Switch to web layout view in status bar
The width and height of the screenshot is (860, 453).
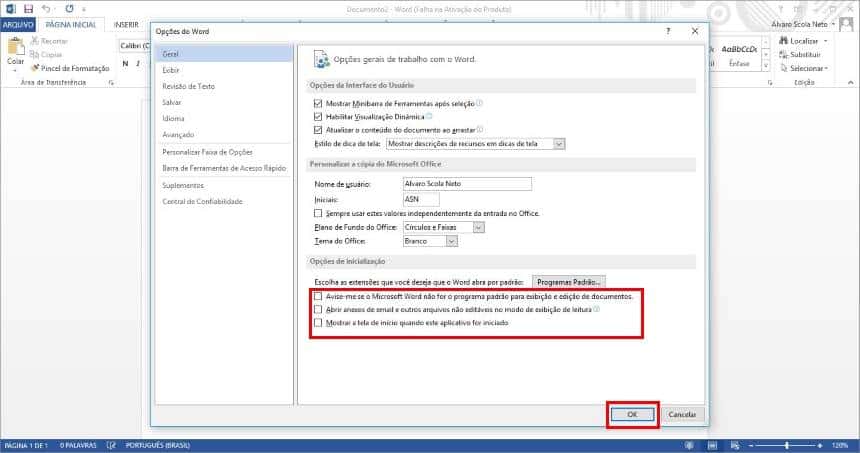[735, 445]
